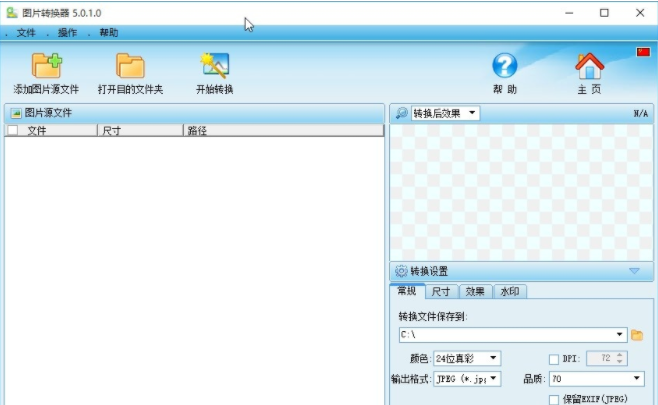Switch to the 尺寸 tab
Screen dimensions: 658x405
point(441,291)
